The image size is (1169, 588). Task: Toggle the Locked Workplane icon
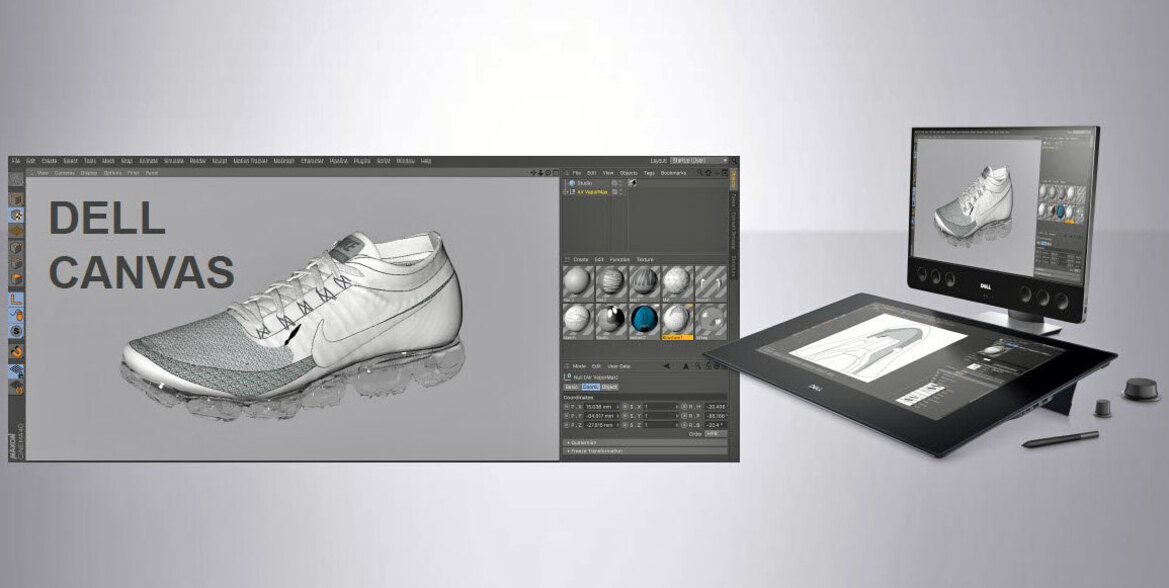[x=16, y=370]
